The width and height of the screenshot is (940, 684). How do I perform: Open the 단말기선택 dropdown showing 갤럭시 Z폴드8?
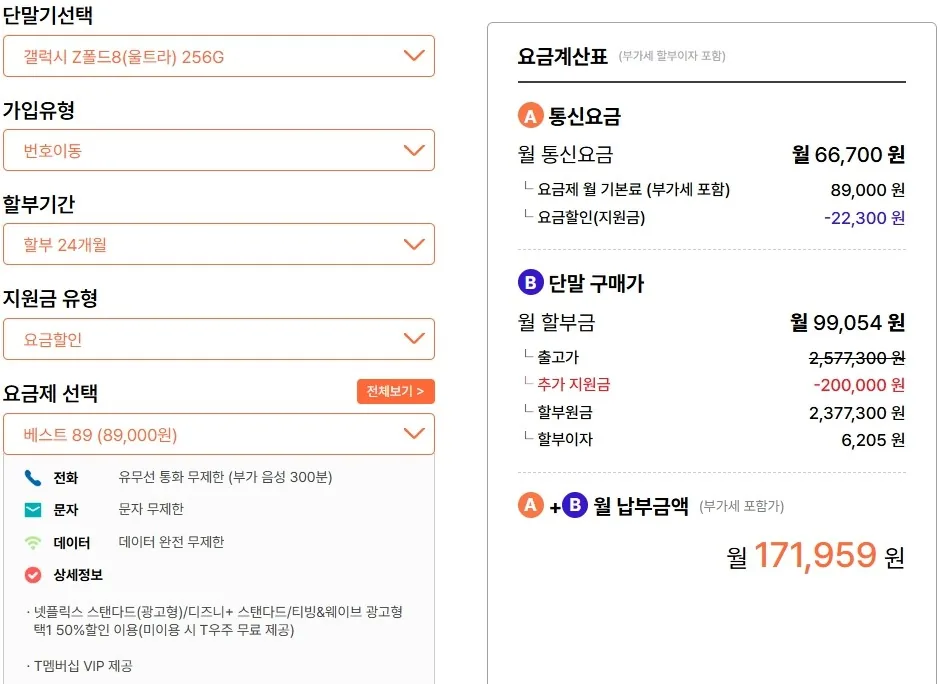(x=219, y=56)
